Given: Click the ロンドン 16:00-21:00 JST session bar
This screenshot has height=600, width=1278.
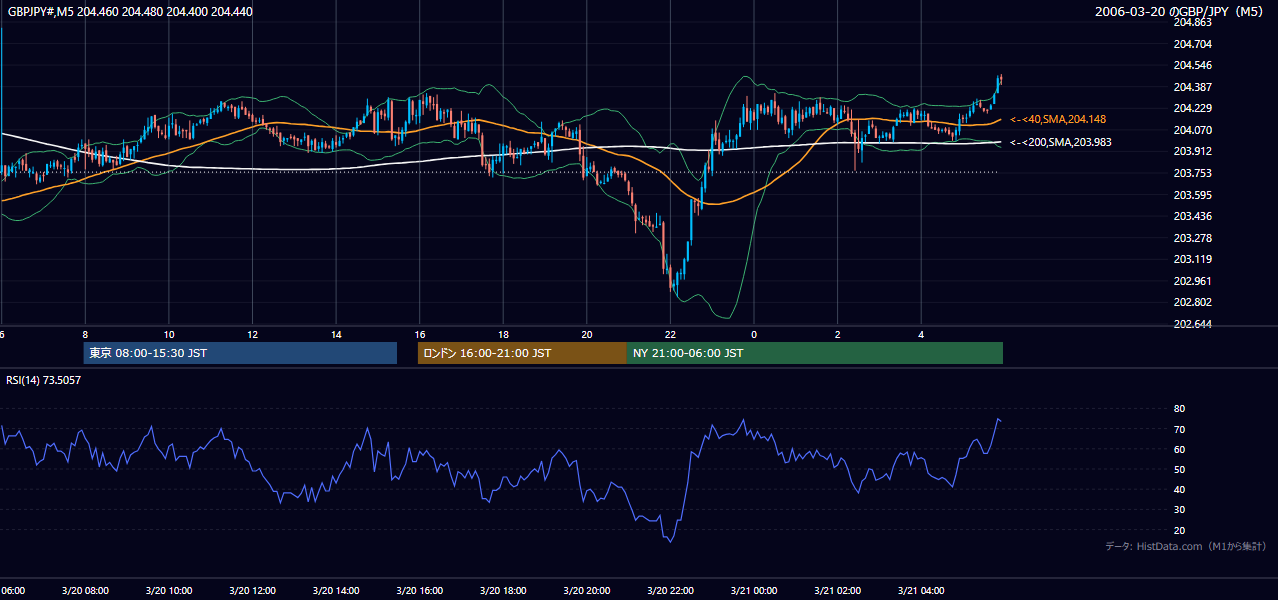Looking at the screenshot, I should tap(522, 353).
